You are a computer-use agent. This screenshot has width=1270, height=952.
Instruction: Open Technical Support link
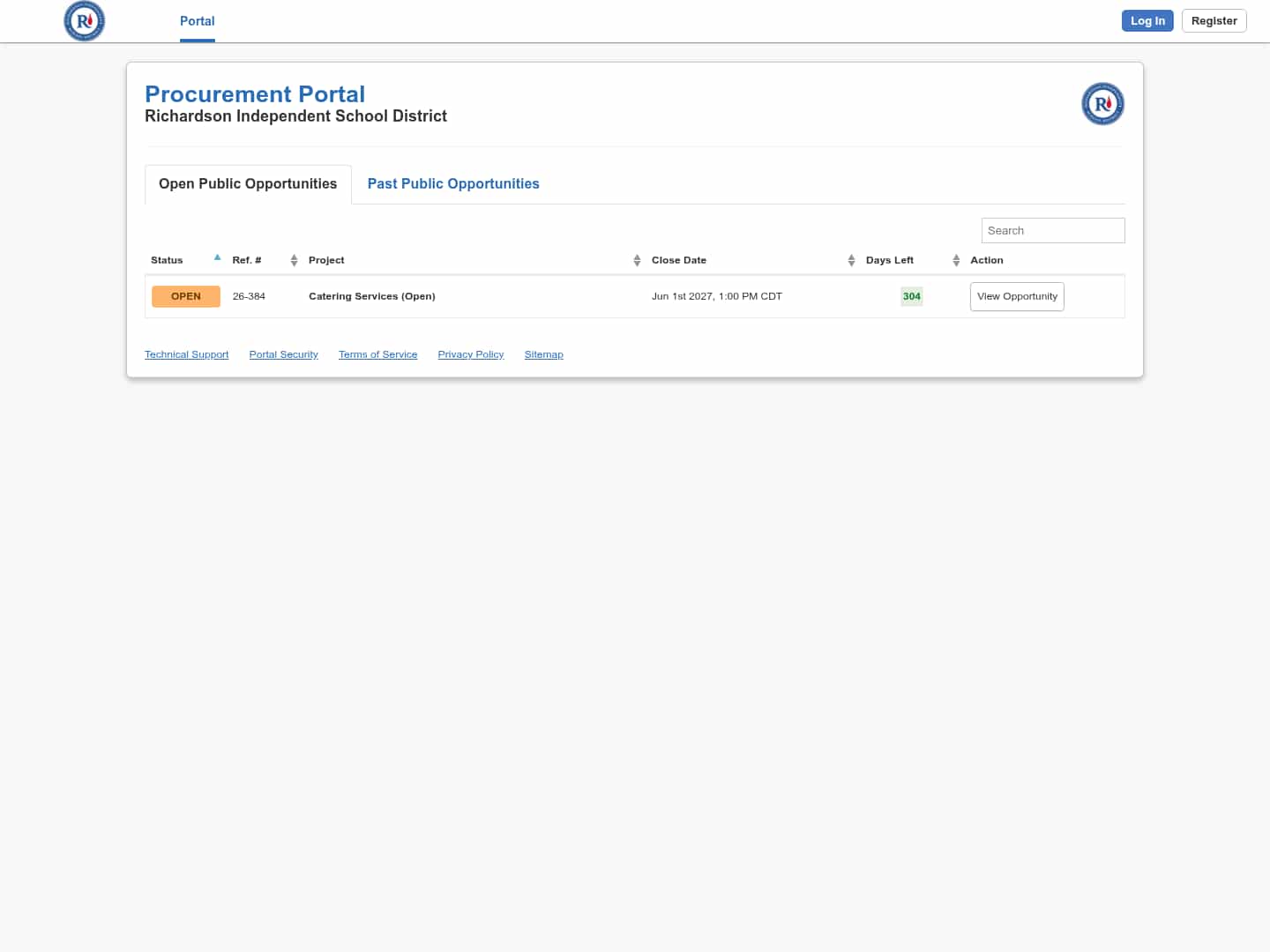click(186, 354)
